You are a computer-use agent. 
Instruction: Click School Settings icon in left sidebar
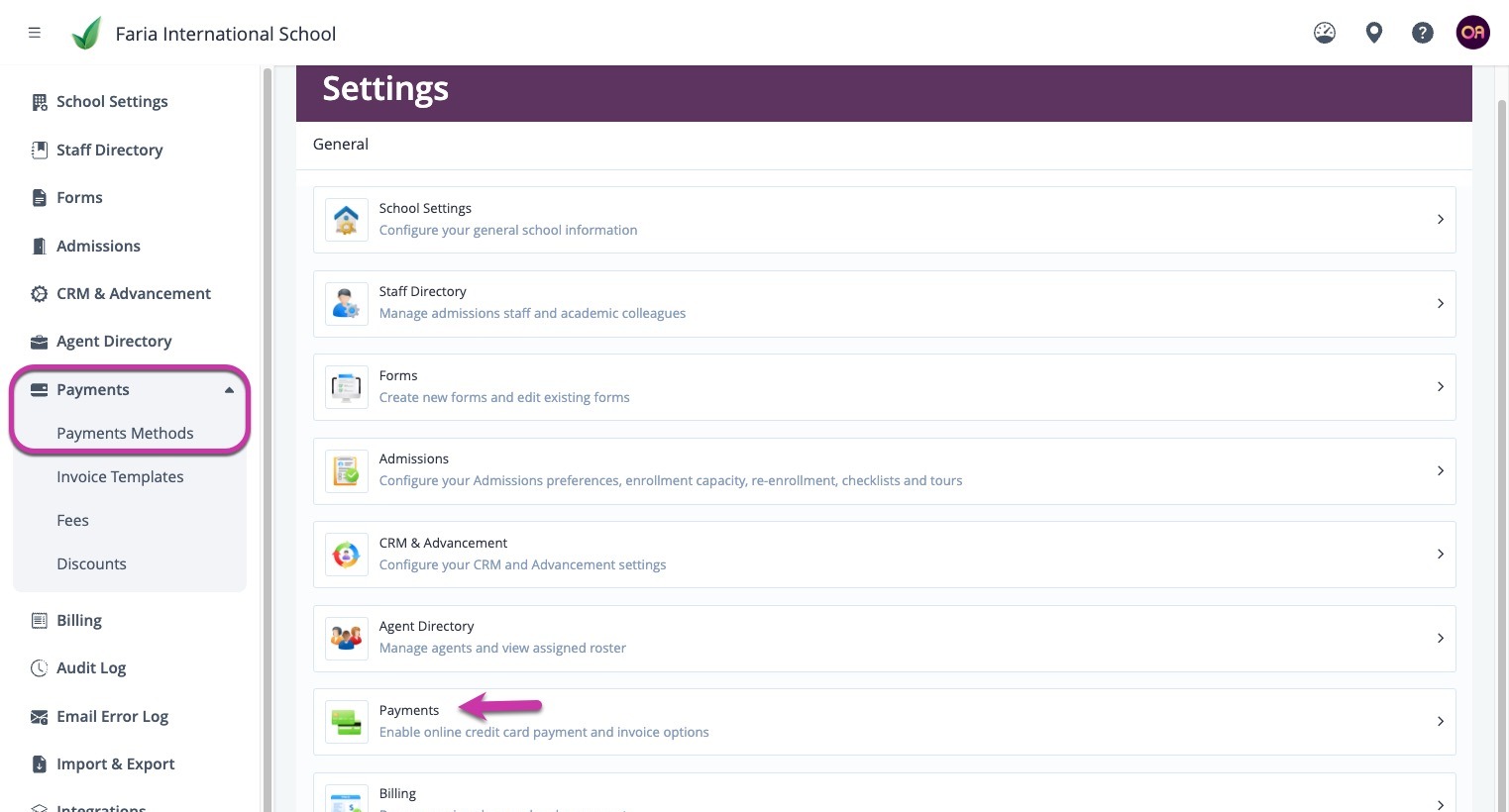[x=40, y=102]
